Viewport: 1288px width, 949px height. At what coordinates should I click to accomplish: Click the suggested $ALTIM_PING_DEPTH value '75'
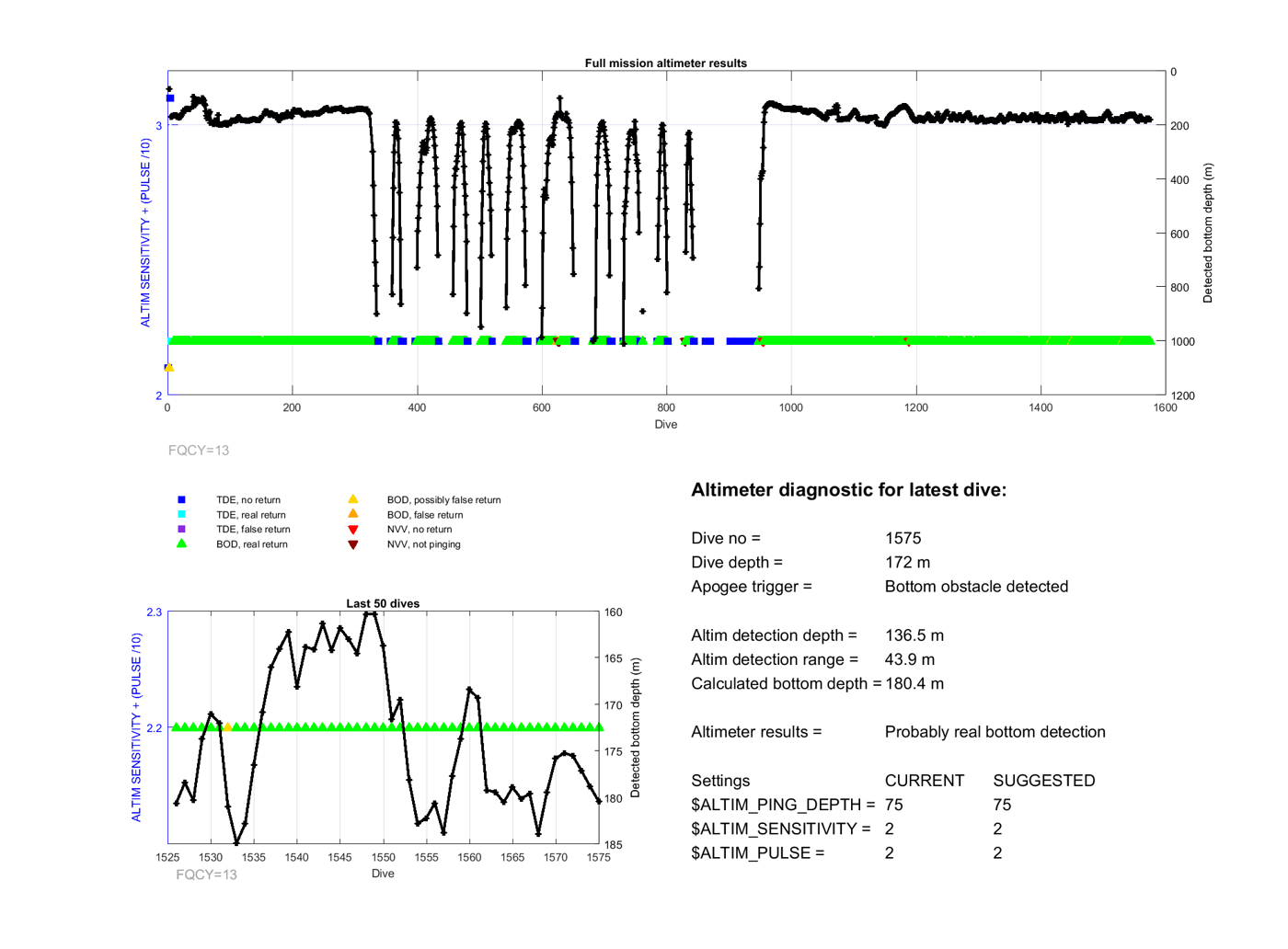click(x=1002, y=805)
